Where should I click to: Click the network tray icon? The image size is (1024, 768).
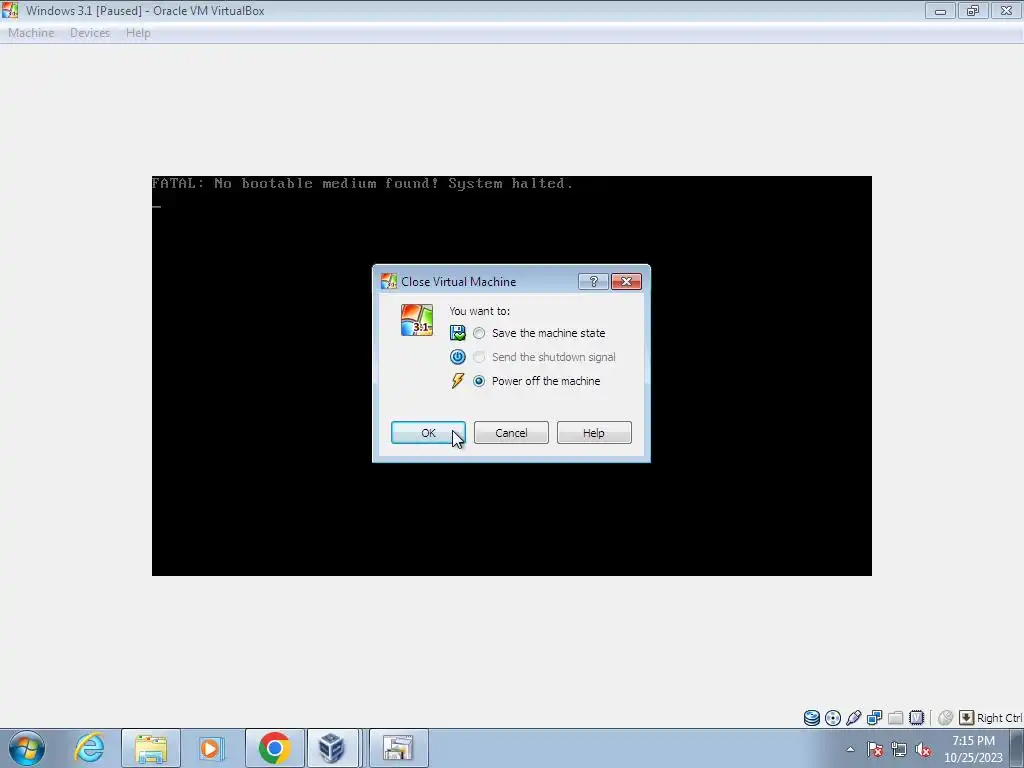click(899, 749)
